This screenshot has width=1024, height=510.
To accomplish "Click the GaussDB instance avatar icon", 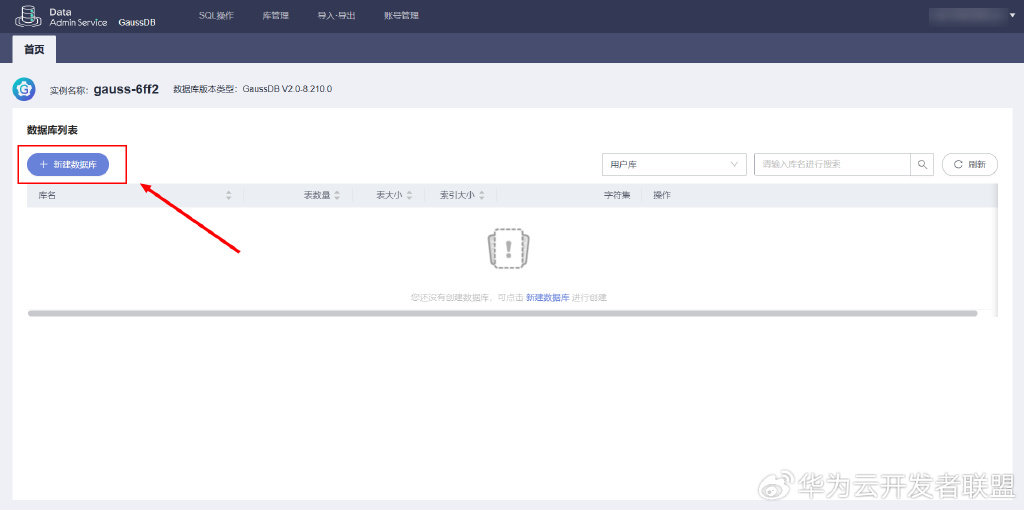I will pos(24,89).
